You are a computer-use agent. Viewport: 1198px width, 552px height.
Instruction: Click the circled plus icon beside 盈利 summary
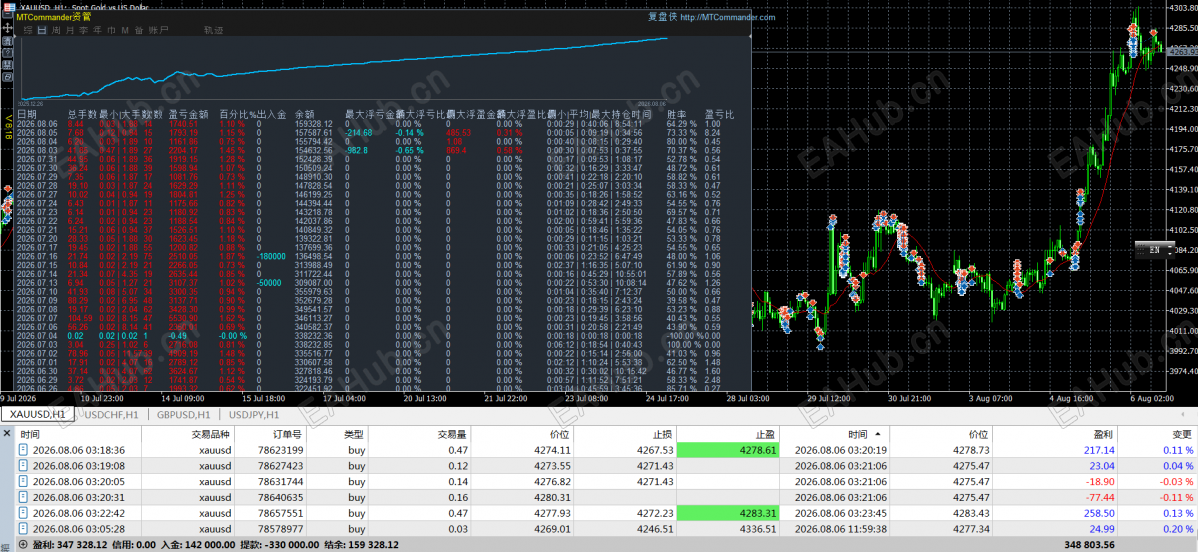22,544
